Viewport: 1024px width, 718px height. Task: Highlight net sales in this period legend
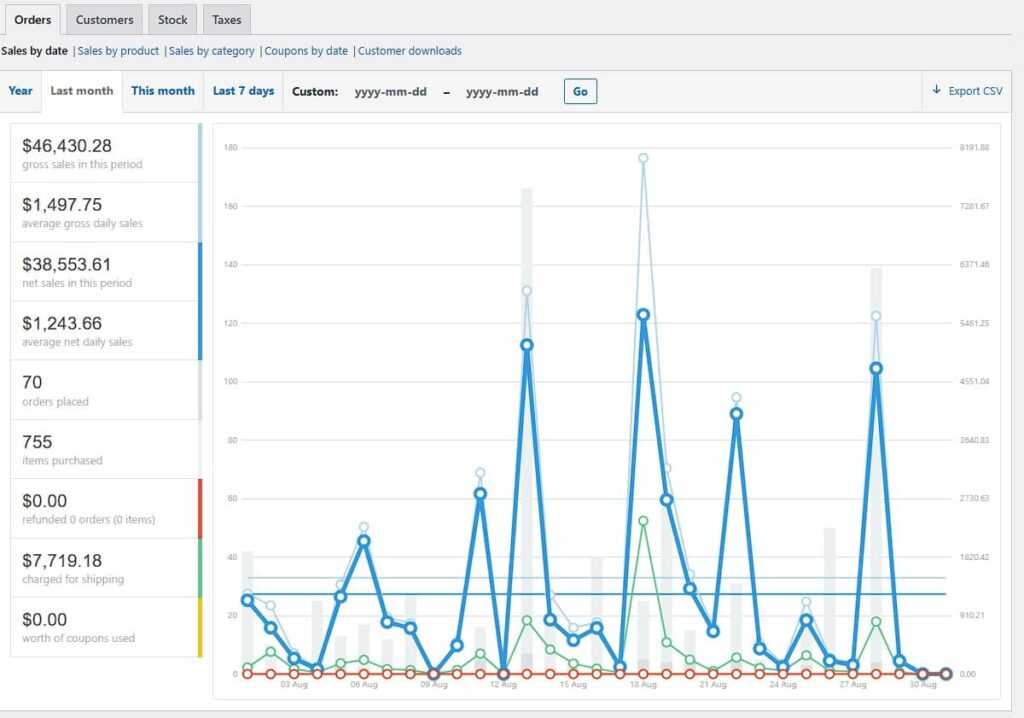pyautogui.click(x=105, y=271)
